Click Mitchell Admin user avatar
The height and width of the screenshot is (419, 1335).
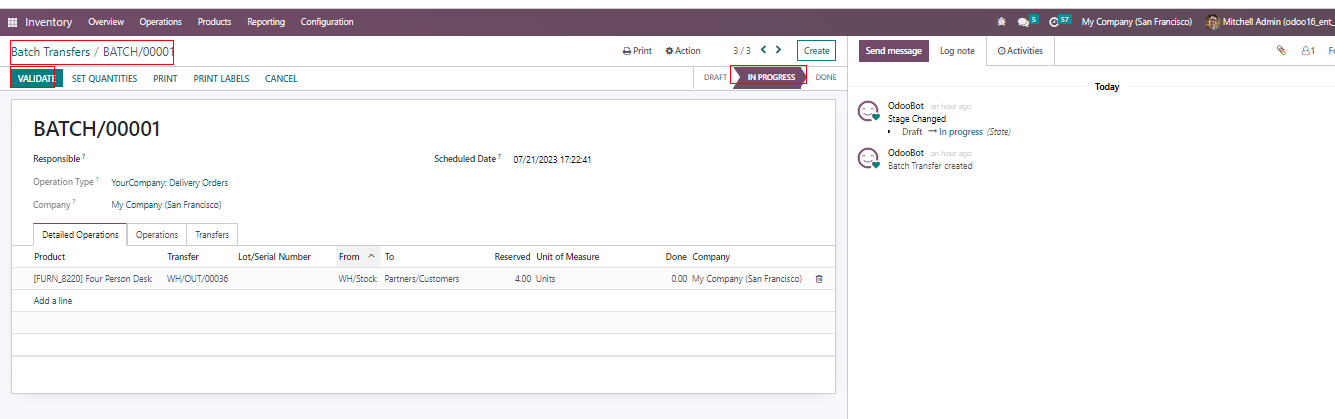(1213, 22)
